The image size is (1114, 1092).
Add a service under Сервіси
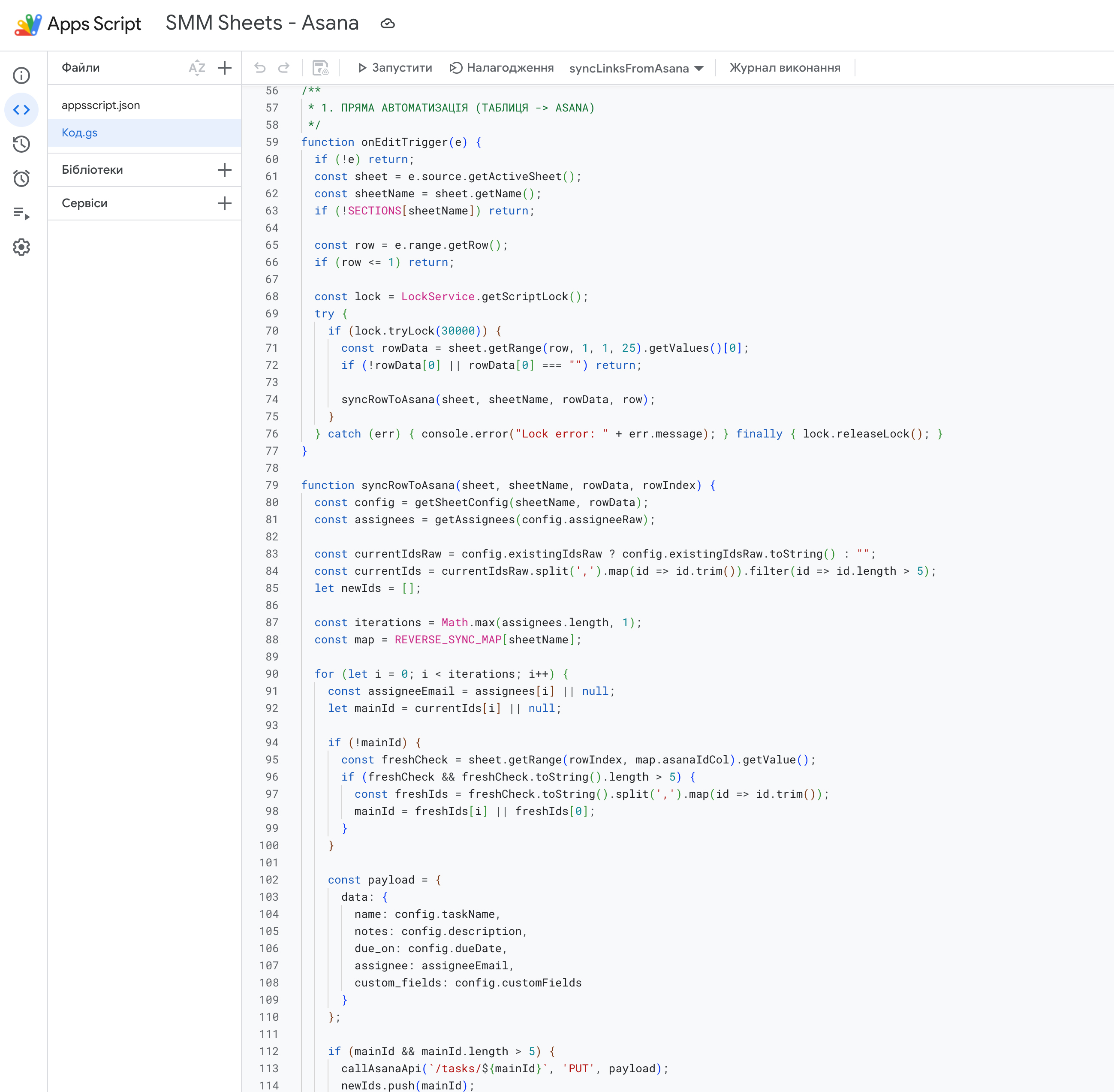224,203
